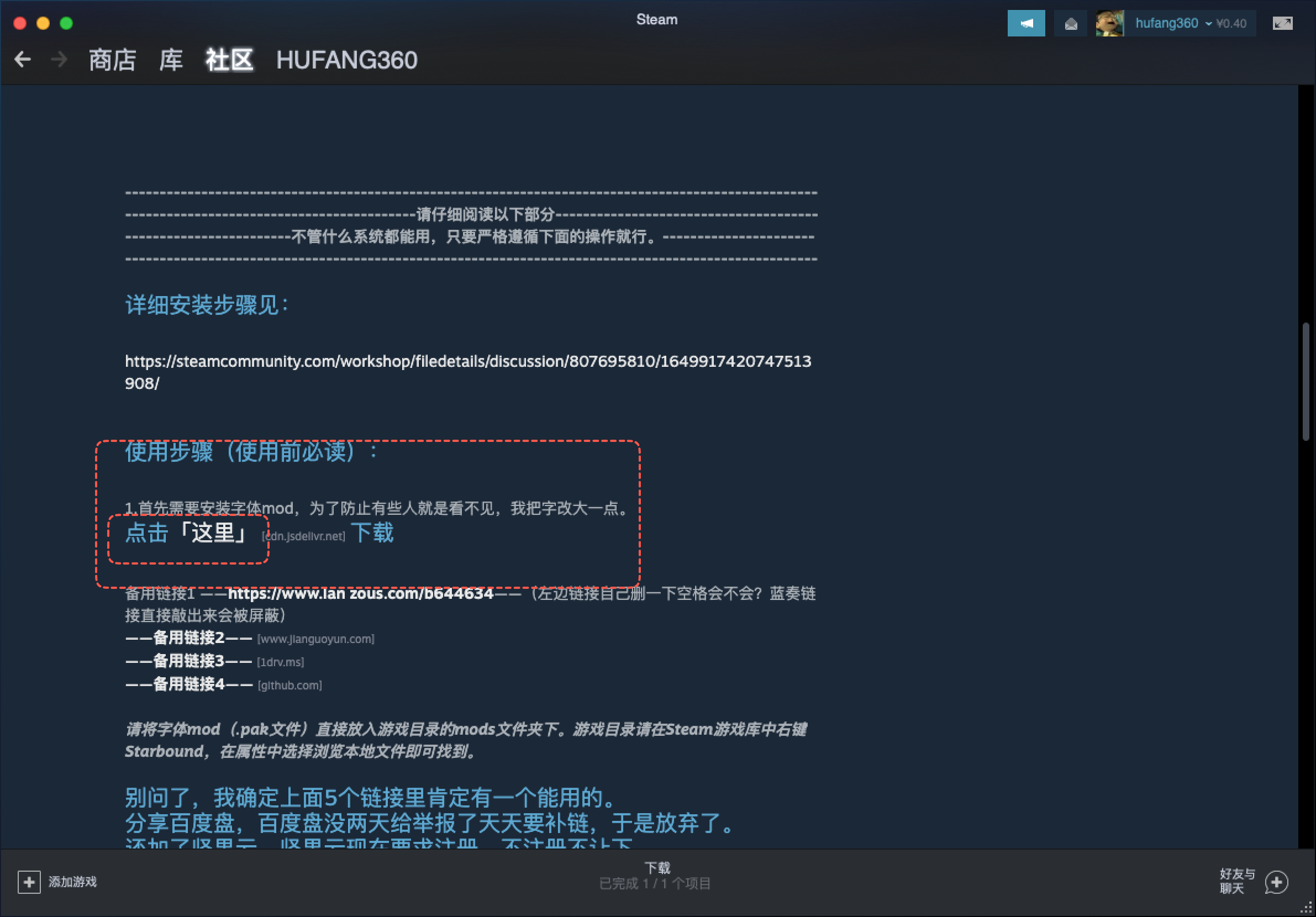Go forward with the right arrow
The height and width of the screenshot is (917, 1316).
(59, 60)
